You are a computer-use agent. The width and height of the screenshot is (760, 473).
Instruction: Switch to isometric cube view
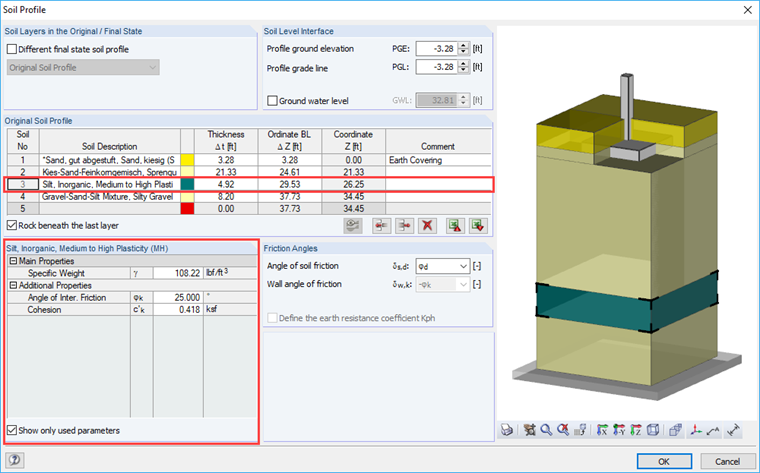653,430
